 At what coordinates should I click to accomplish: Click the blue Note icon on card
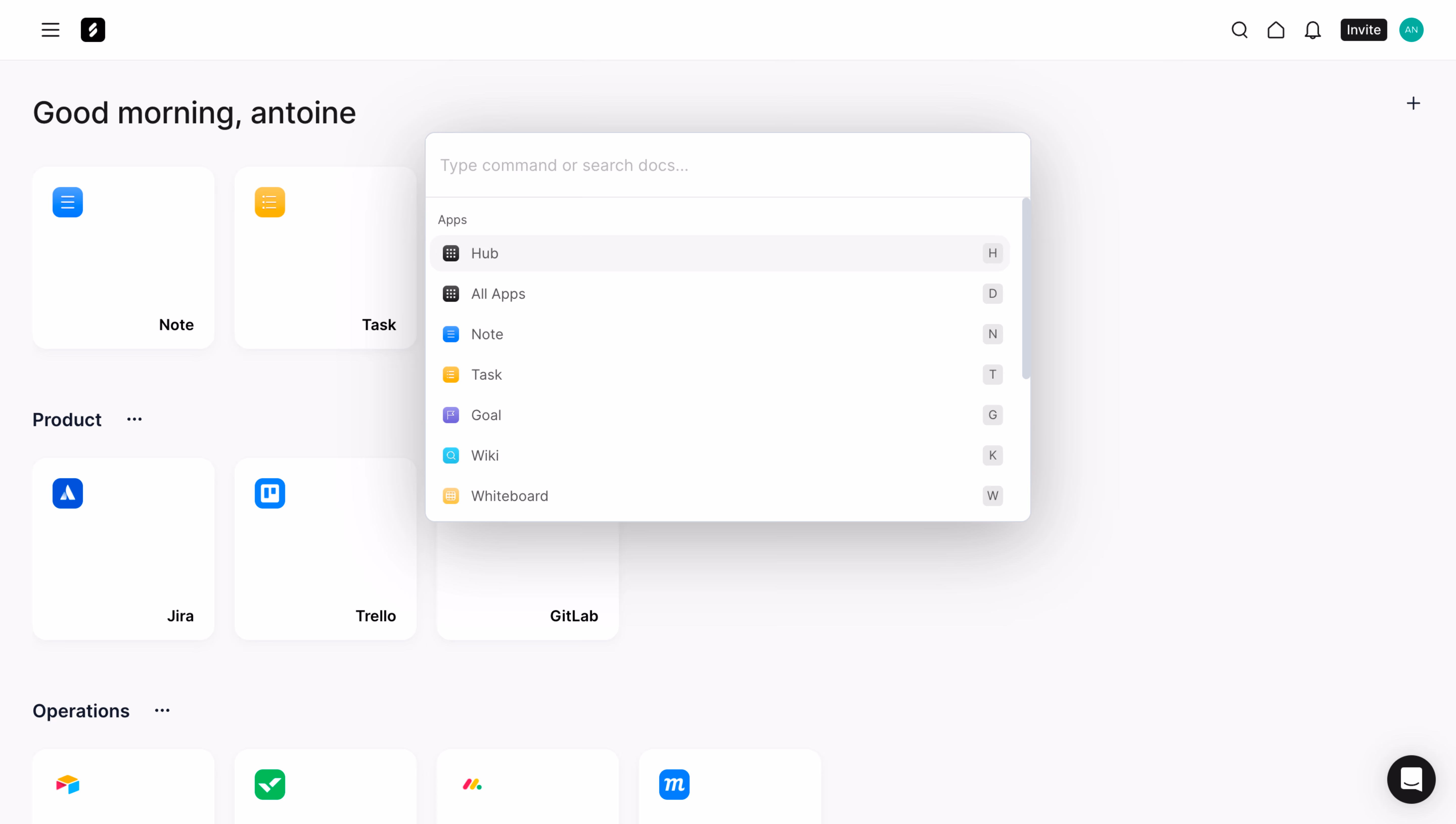(68, 202)
